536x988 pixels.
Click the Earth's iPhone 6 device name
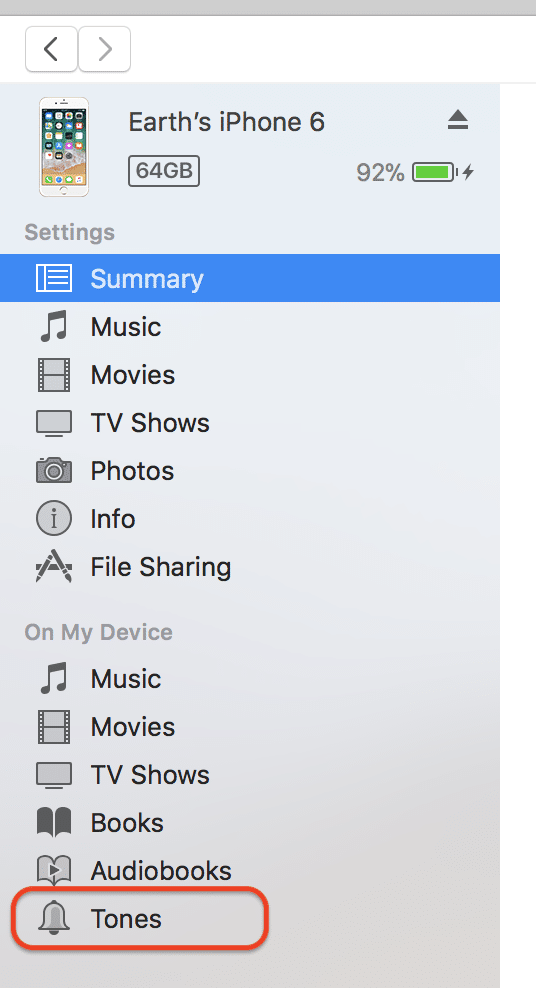(x=227, y=121)
